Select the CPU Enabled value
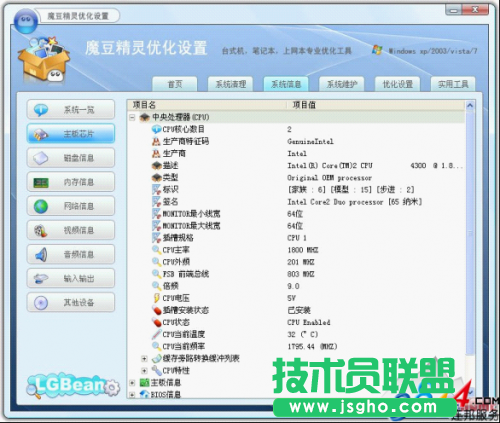 [x=309, y=322]
